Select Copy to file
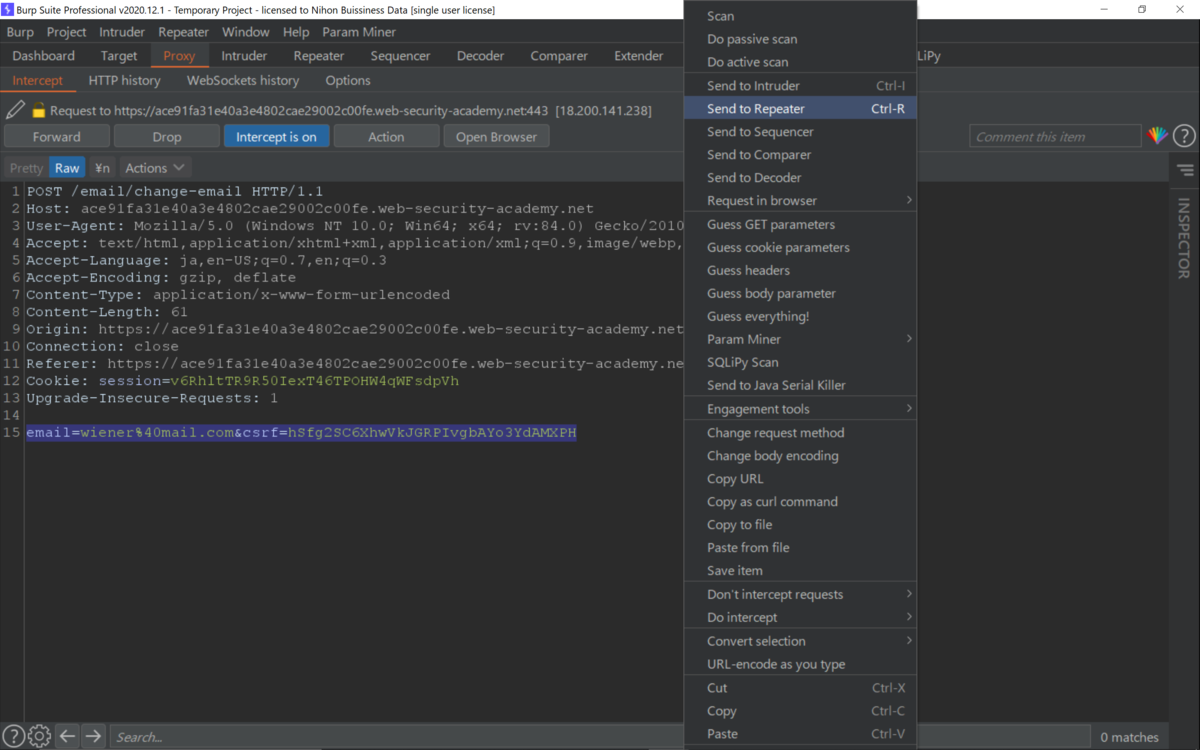This screenshot has width=1200, height=750. [x=800, y=524]
